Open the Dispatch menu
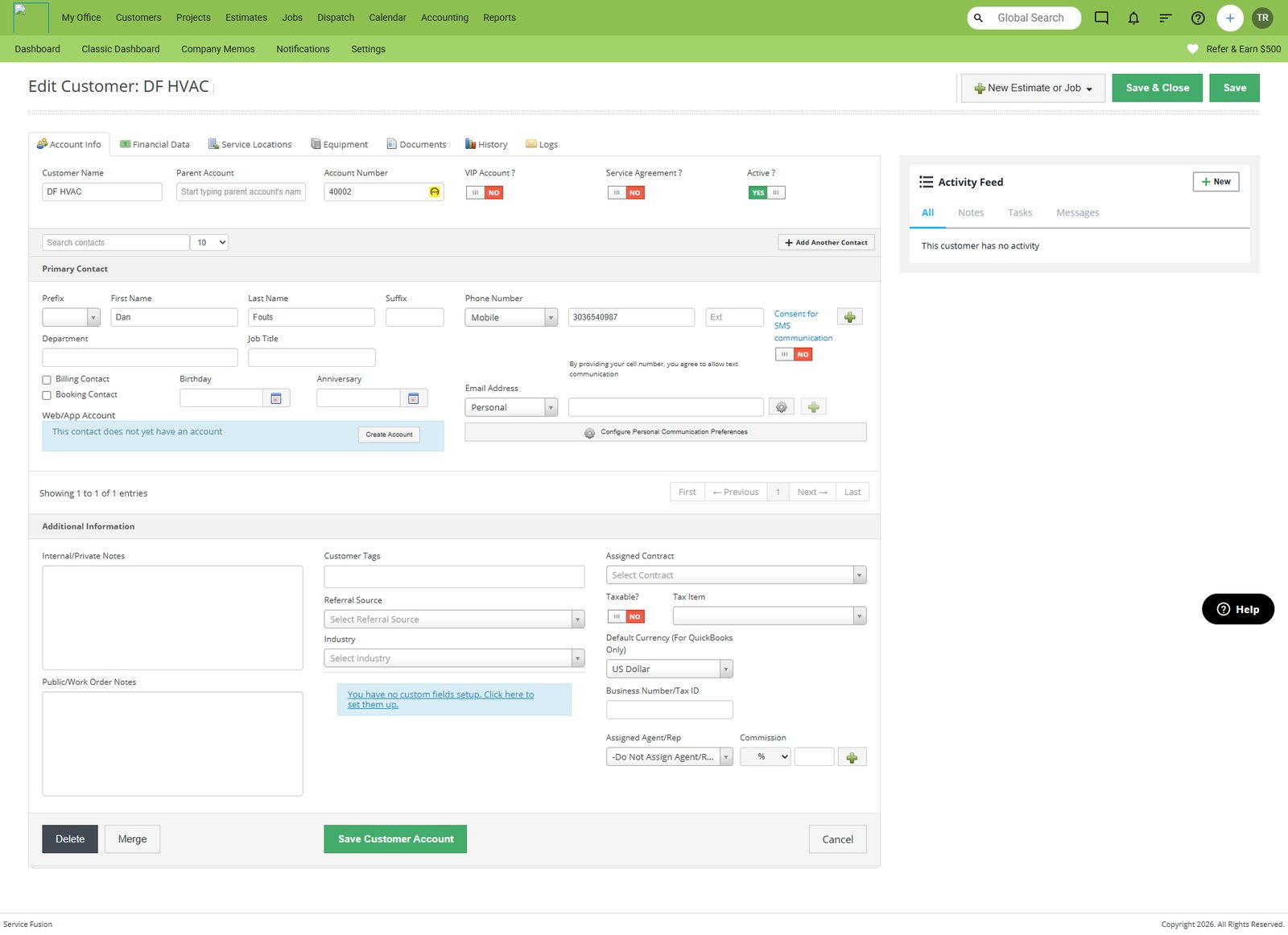Viewport: 1288px width, 935px height. click(336, 18)
